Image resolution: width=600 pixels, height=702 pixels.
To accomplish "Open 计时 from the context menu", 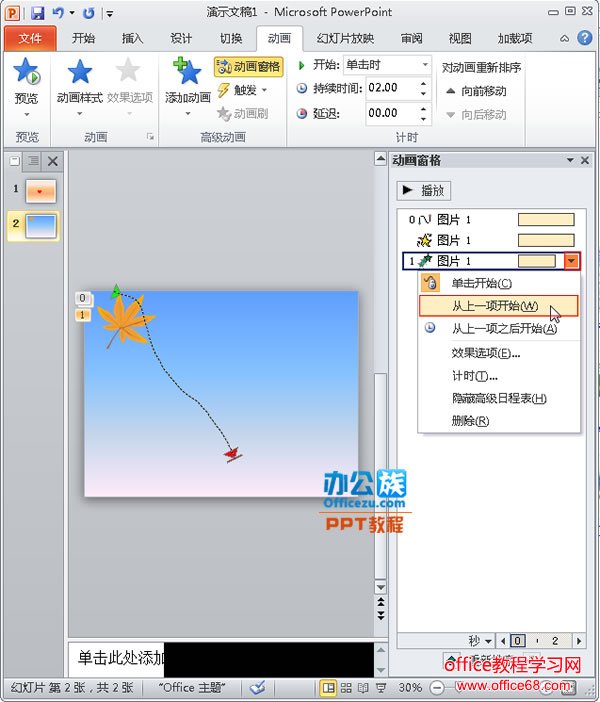I will [x=498, y=376].
